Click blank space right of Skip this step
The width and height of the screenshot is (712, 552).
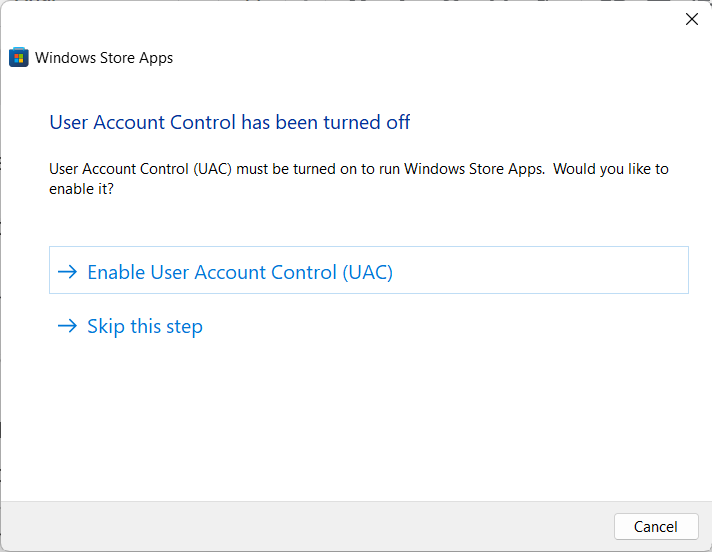(450, 326)
